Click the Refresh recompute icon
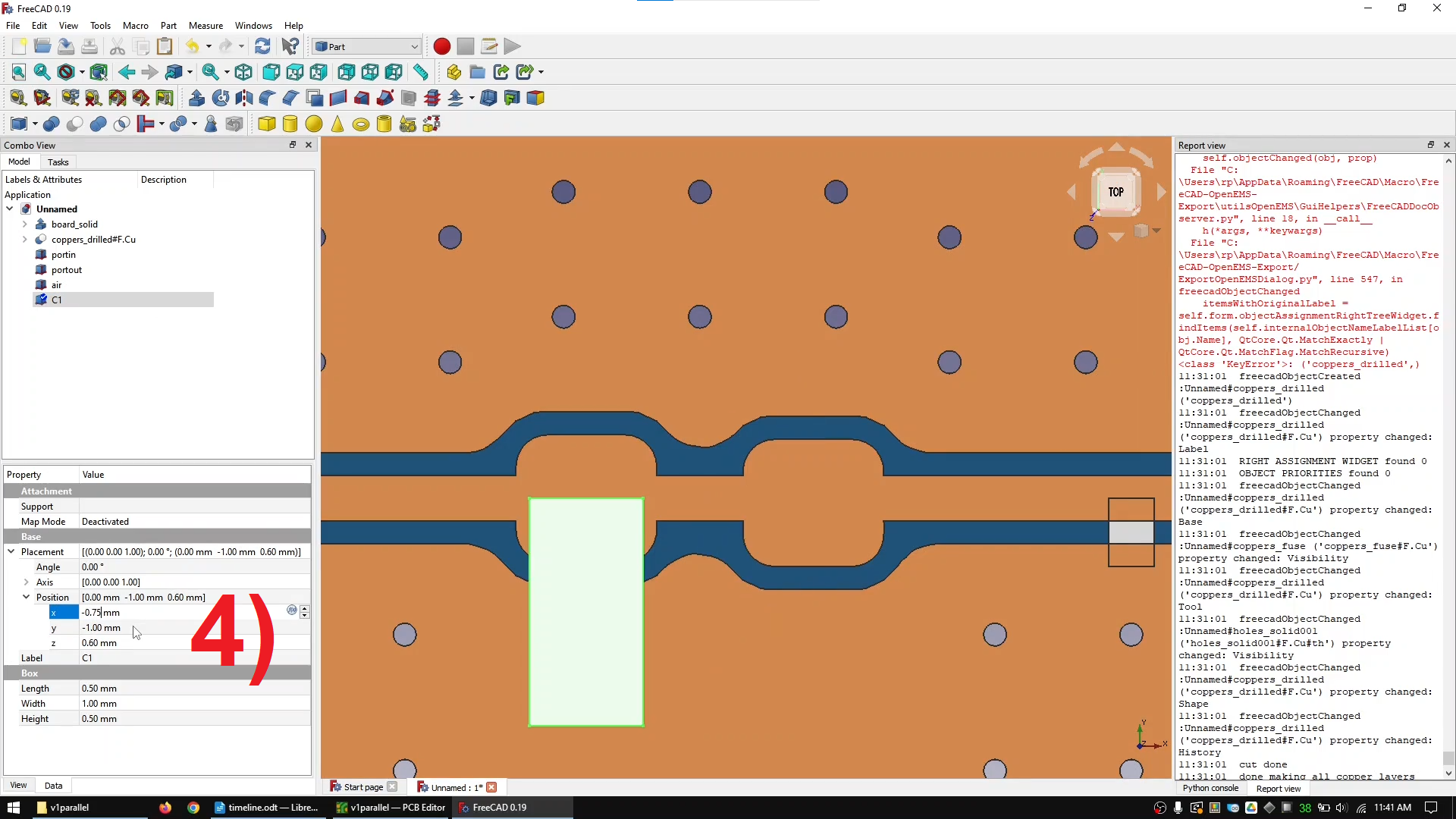The height and width of the screenshot is (819, 1456). pyautogui.click(x=262, y=46)
